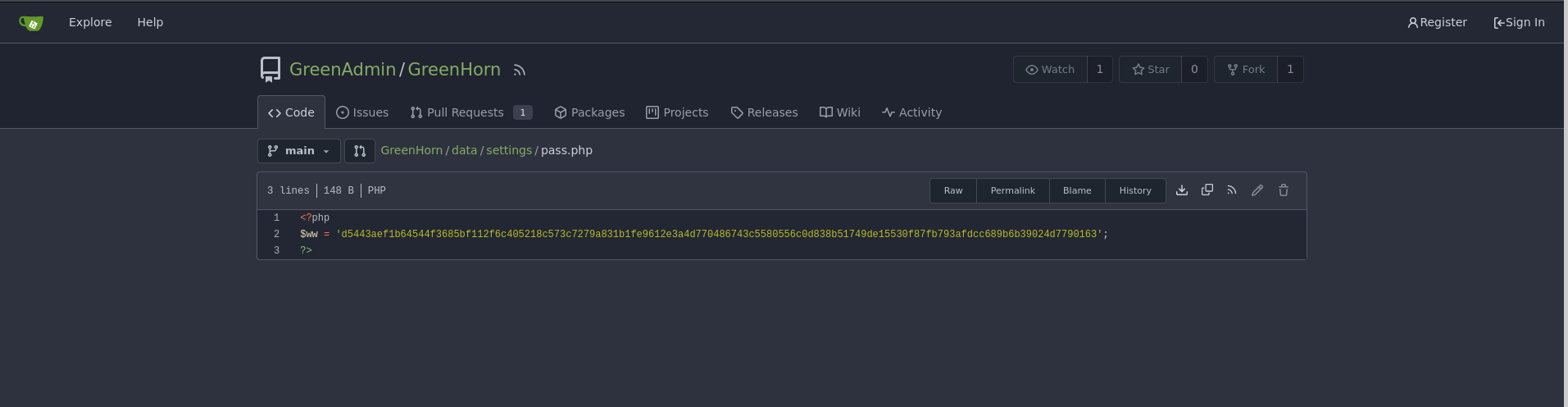
Task: View the Raw file content
Action: tap(952, 190)
